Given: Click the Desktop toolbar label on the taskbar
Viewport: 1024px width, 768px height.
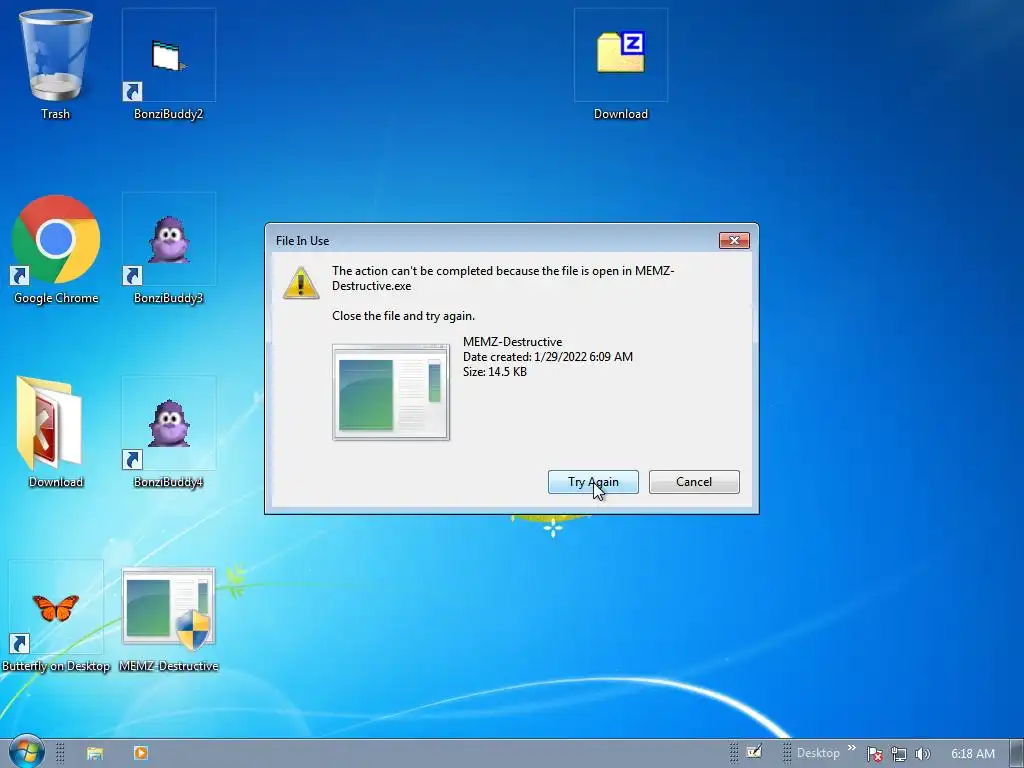Looking at the screenshot, I should point(818,753).
